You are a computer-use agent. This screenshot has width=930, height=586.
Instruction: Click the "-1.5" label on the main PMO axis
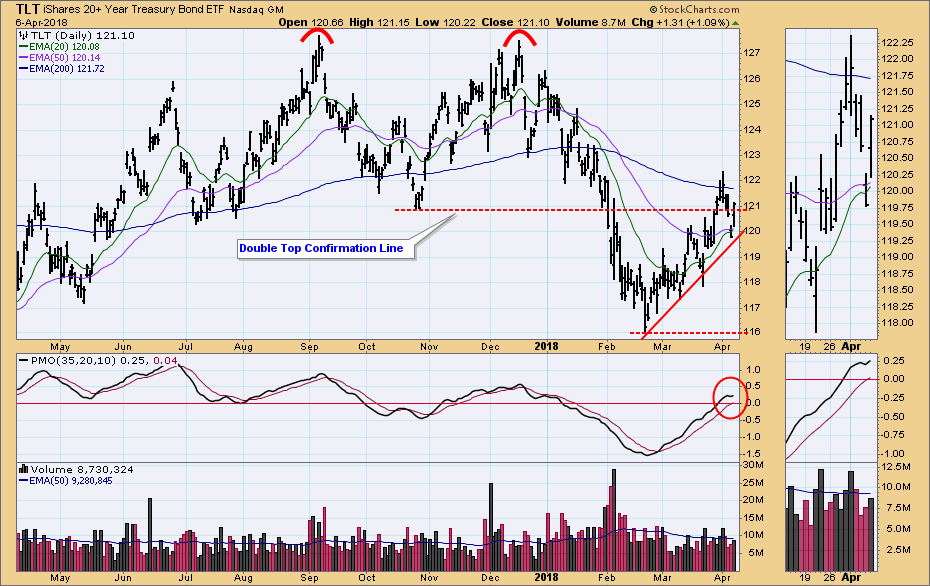point(752,453)
